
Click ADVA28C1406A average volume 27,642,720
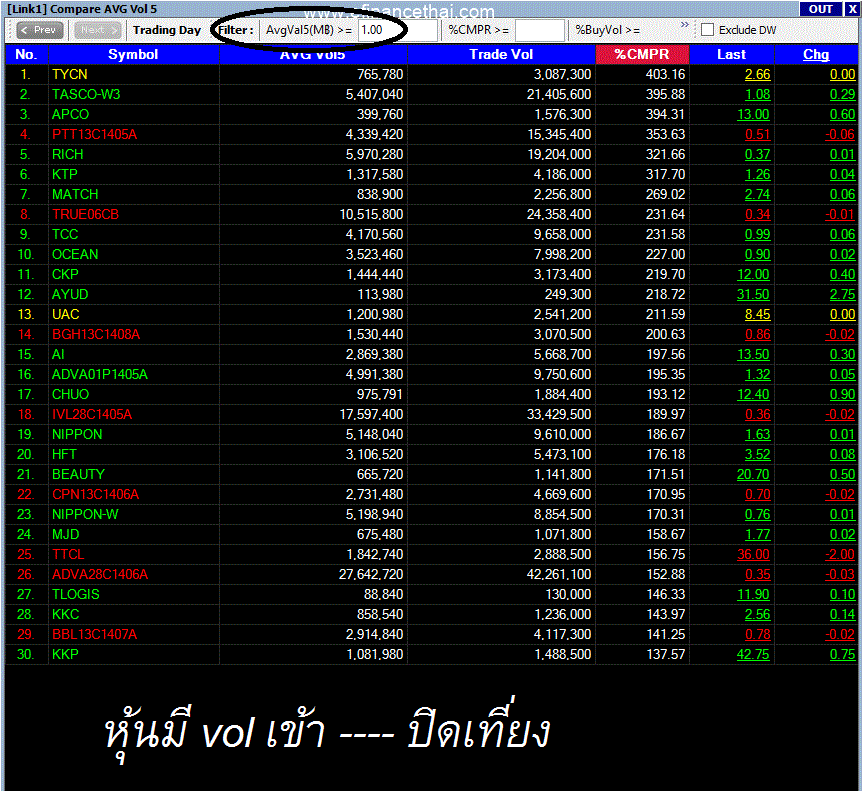371,575
